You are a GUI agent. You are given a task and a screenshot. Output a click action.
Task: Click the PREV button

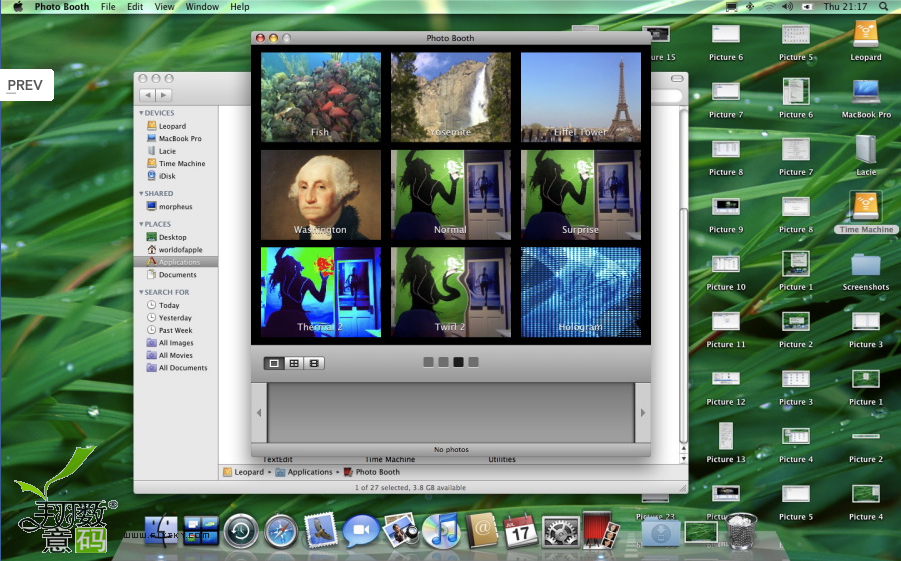click(25, 85)
